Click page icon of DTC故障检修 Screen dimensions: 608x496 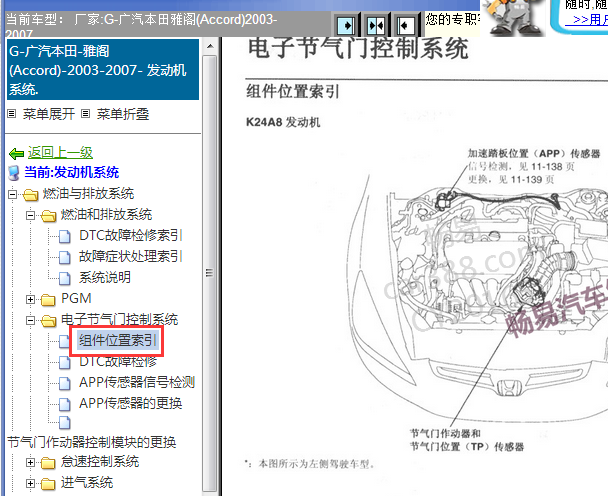coord(65,362)
